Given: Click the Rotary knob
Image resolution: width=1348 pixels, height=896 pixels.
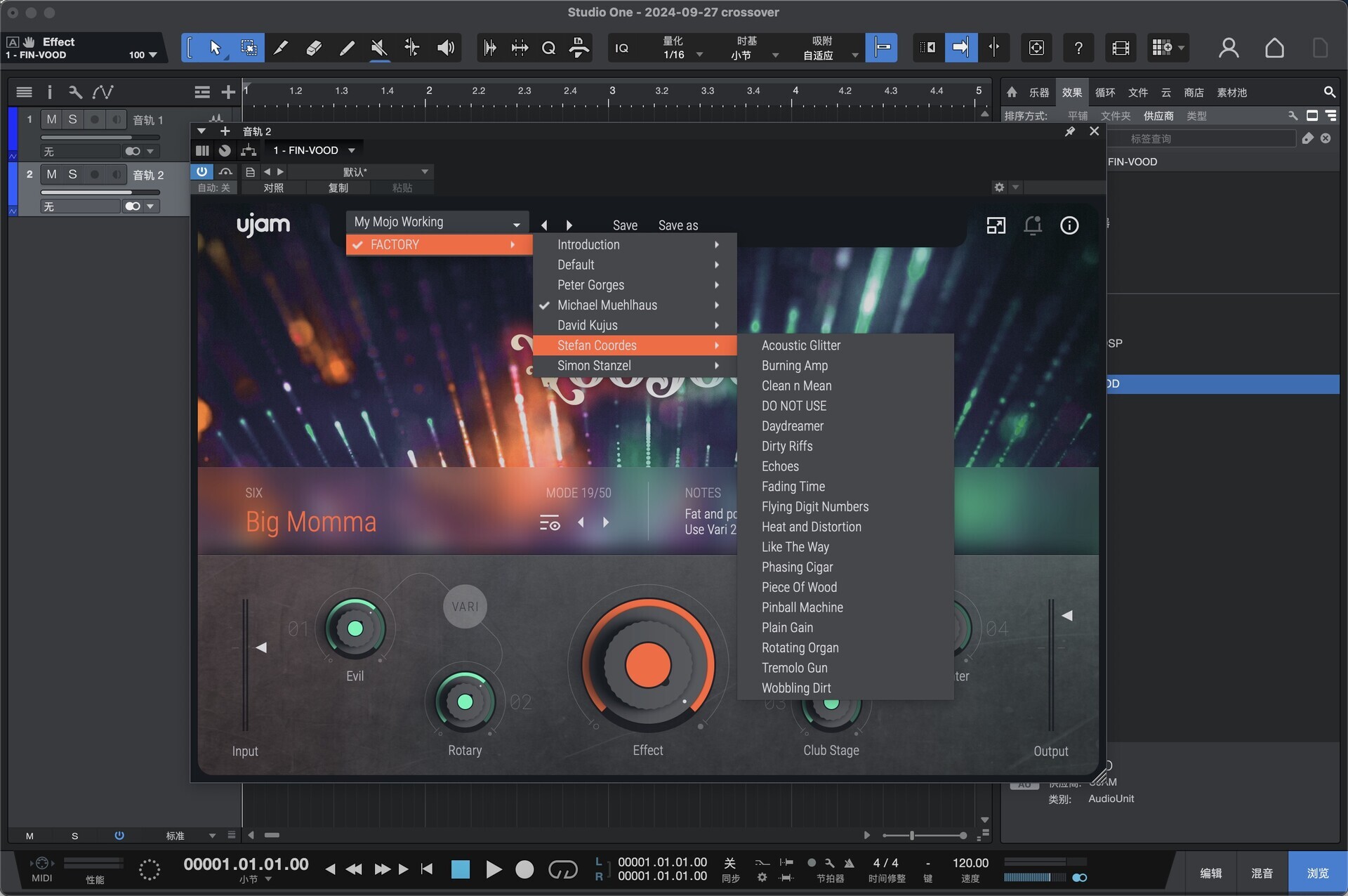Looking at the screenshot, I should (465, 701).
